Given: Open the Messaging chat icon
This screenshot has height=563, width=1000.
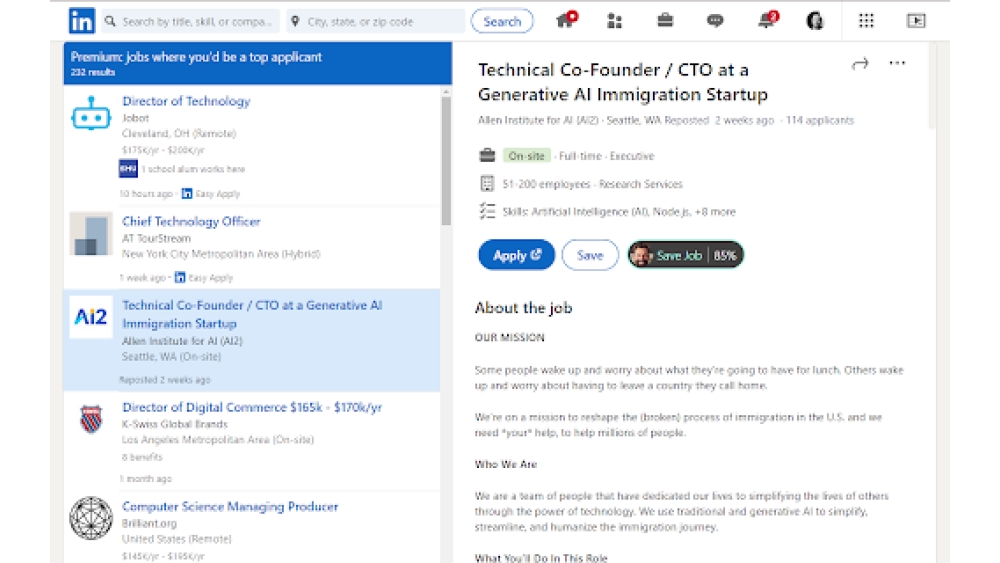Looking at the screenshot, I should pyautogui.click(x=715, y=21).
